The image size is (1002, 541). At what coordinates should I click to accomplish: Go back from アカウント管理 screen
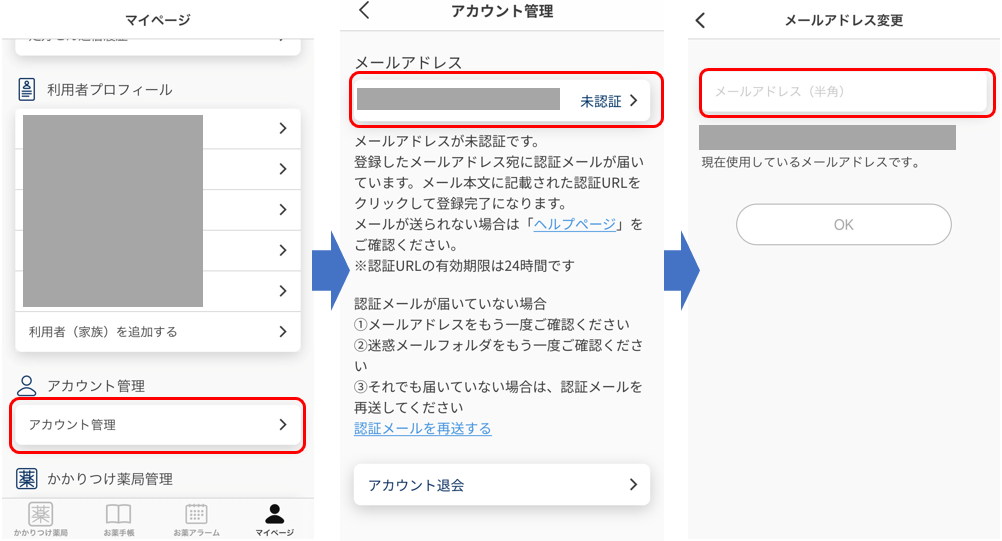(364, 10)
